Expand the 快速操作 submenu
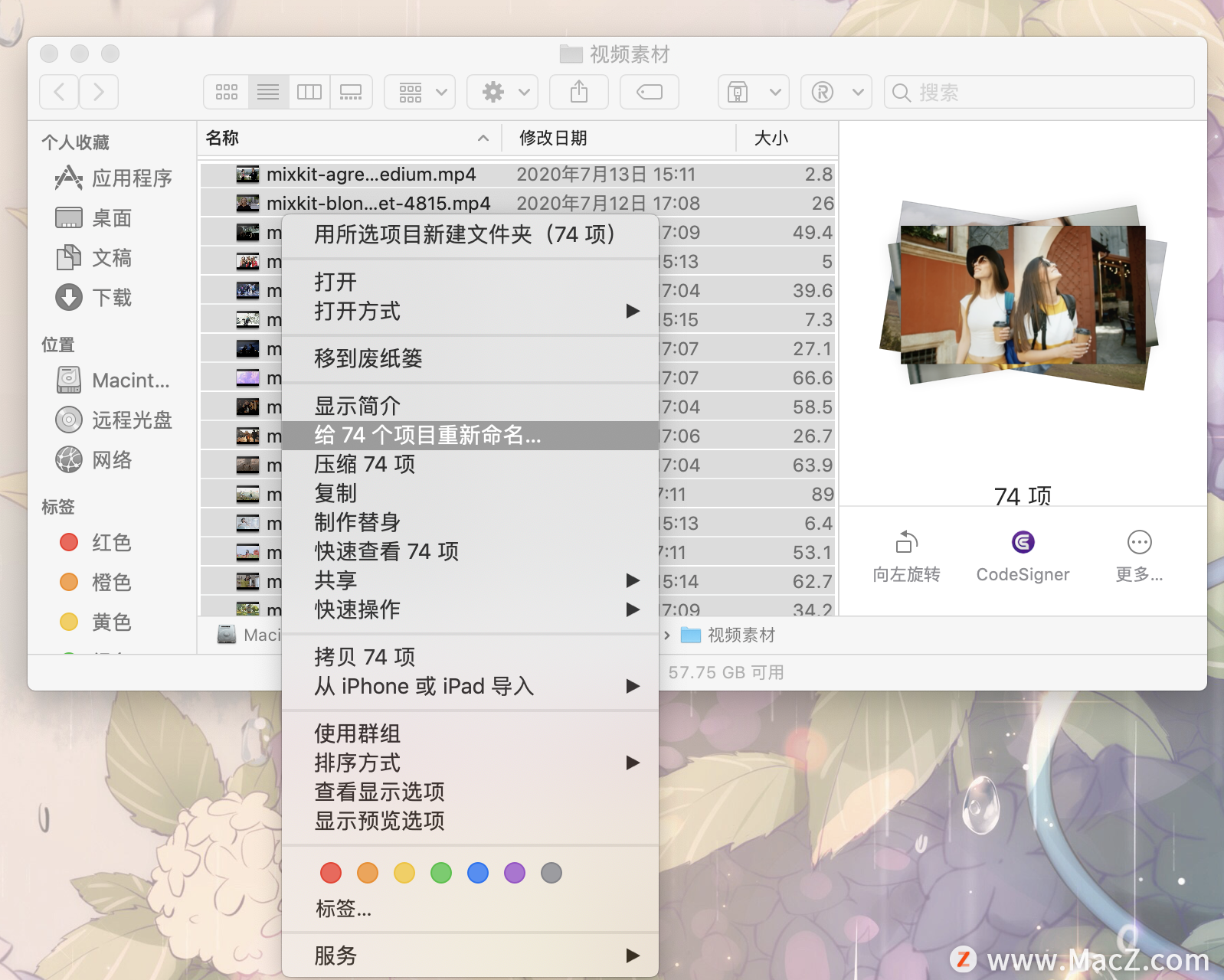1224x980 pixels. click(470, 609)
